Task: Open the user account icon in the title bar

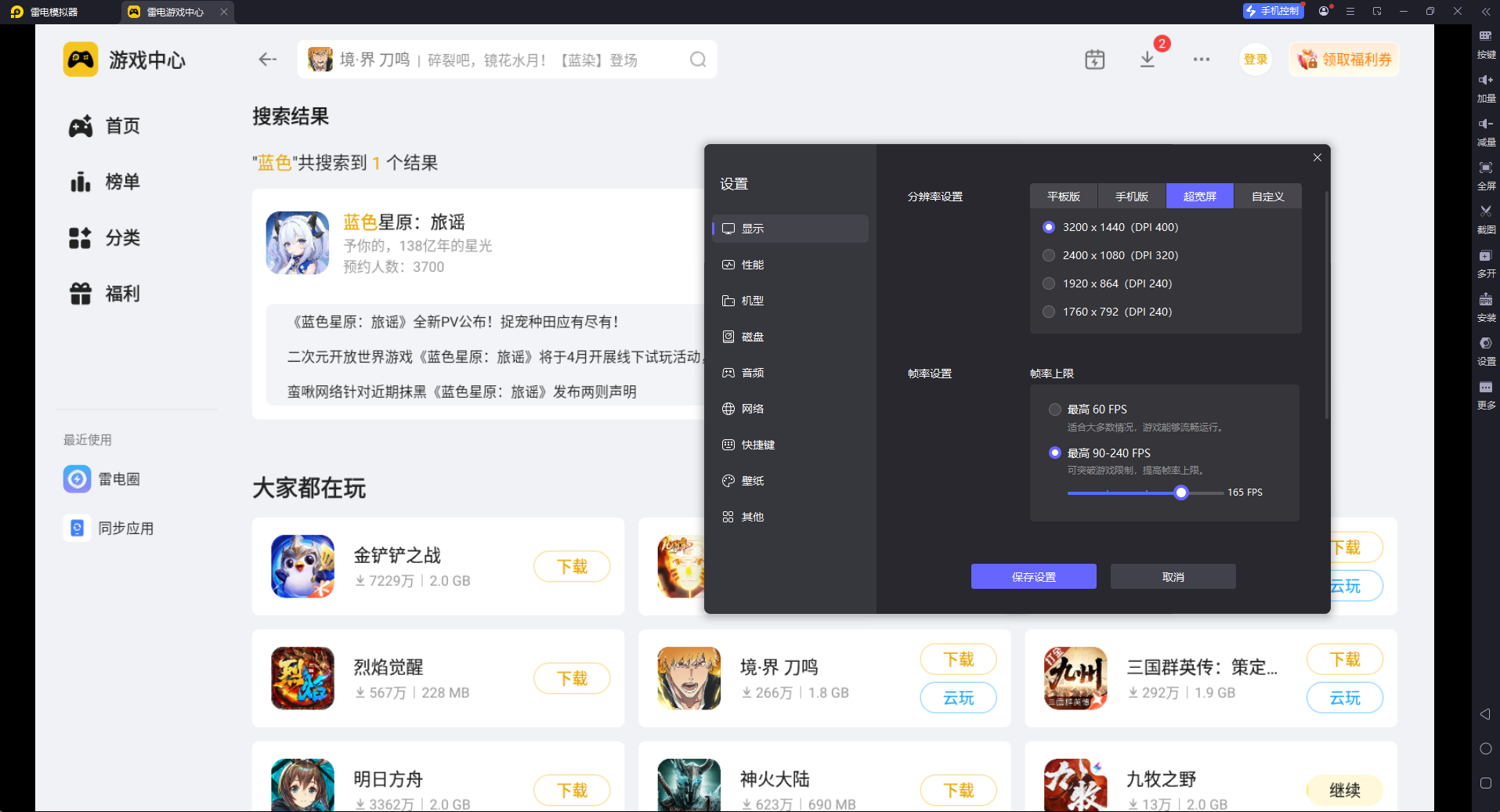Action: 1324,11
